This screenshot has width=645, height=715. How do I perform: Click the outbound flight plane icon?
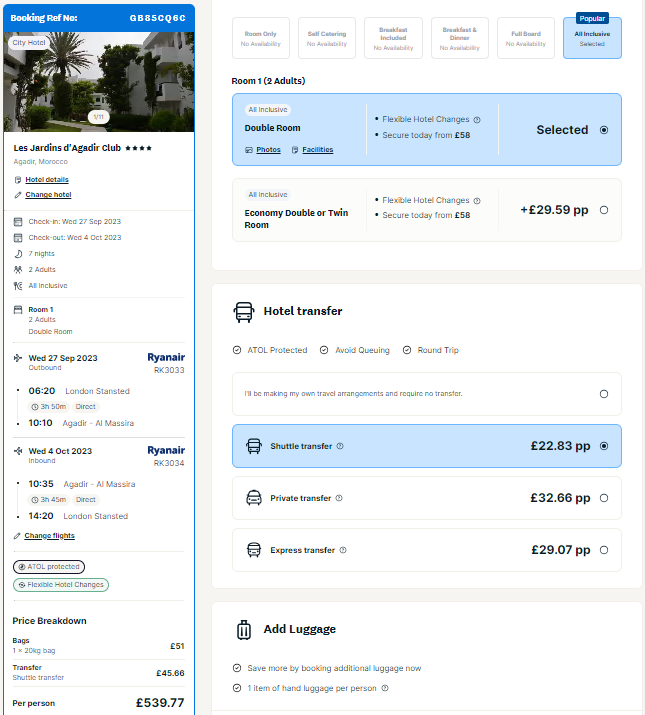pos(18,358)
